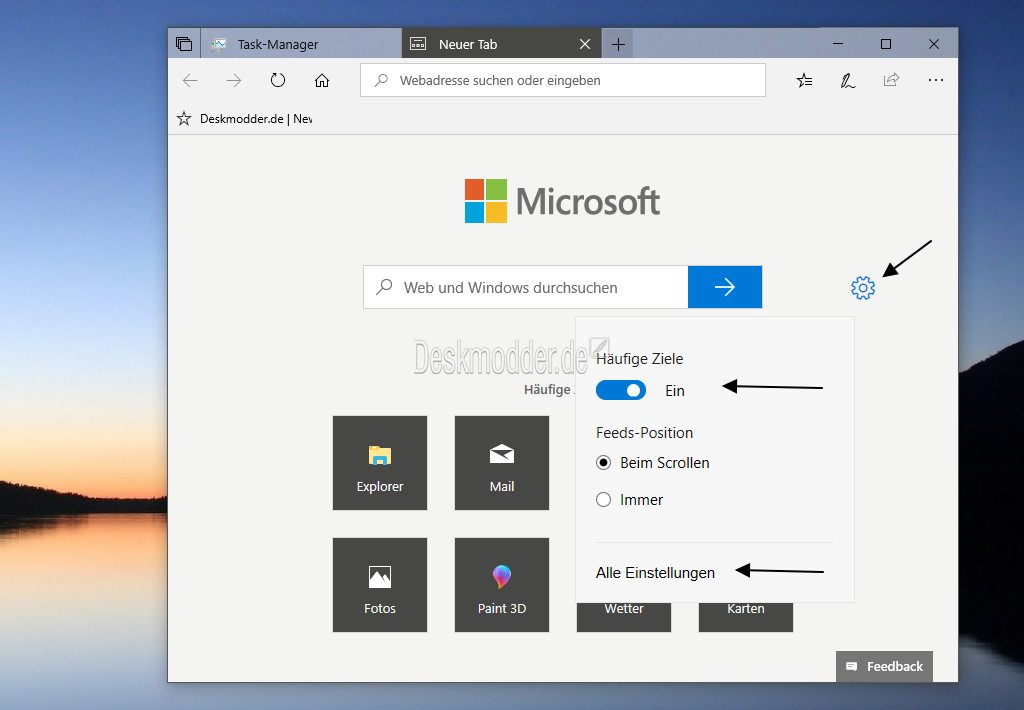Open the Karten tile
1024x710 pixels.
click(746, 616)
